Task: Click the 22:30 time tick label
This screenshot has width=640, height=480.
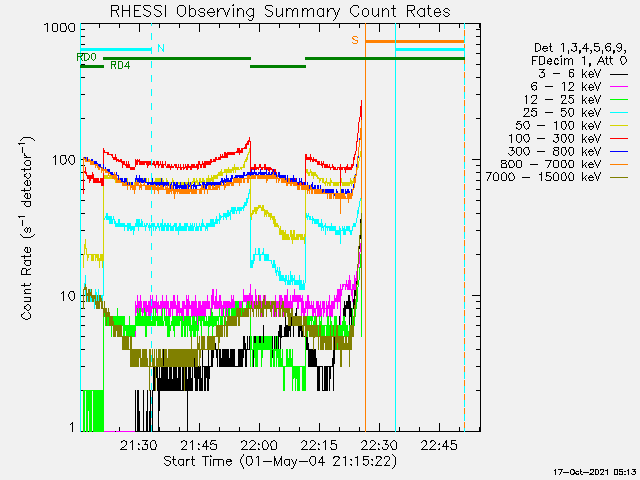Action: tap(379, 445)
